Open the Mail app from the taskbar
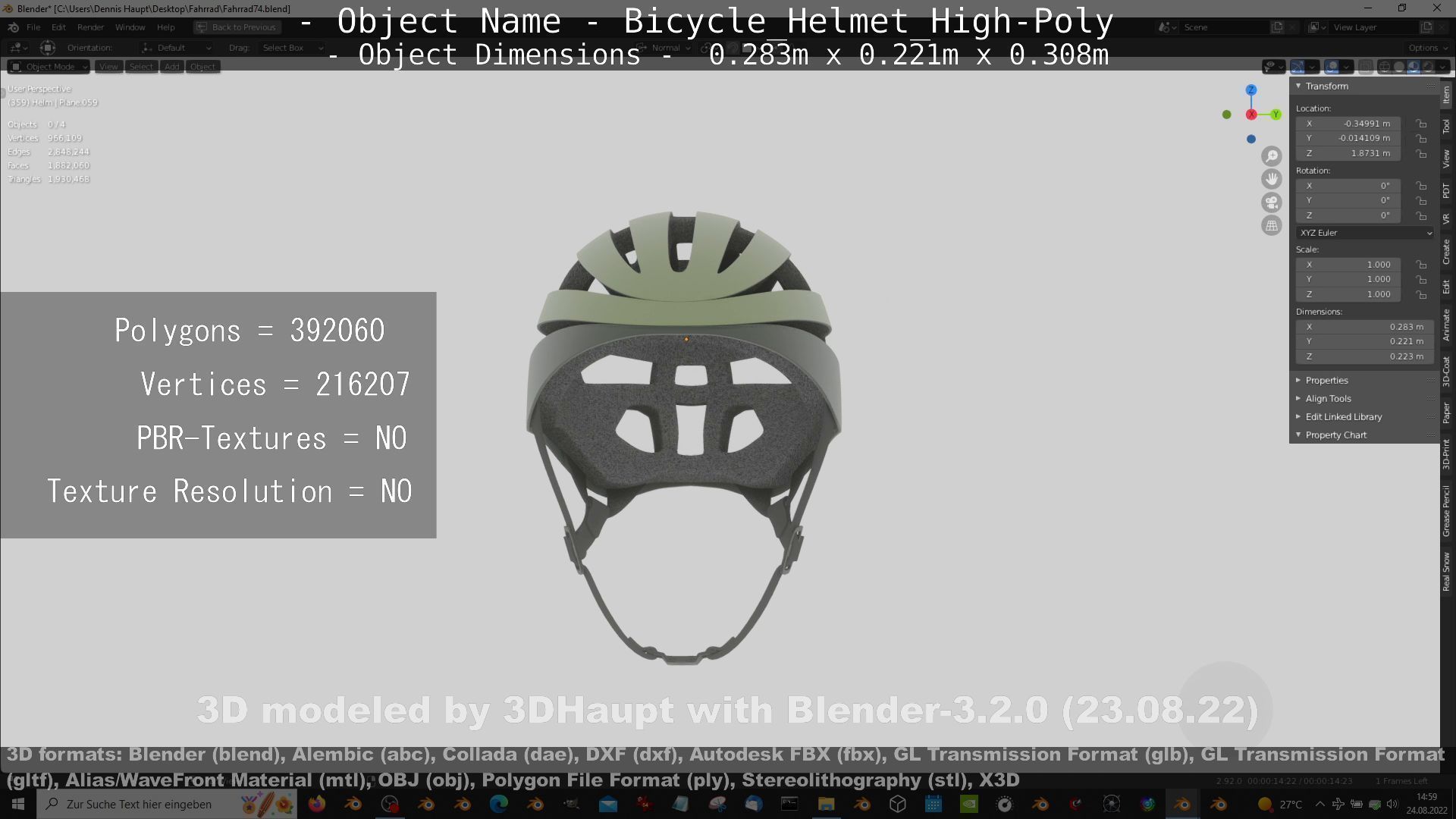This screenshot has height=819, width=1456. coord(608,804)
